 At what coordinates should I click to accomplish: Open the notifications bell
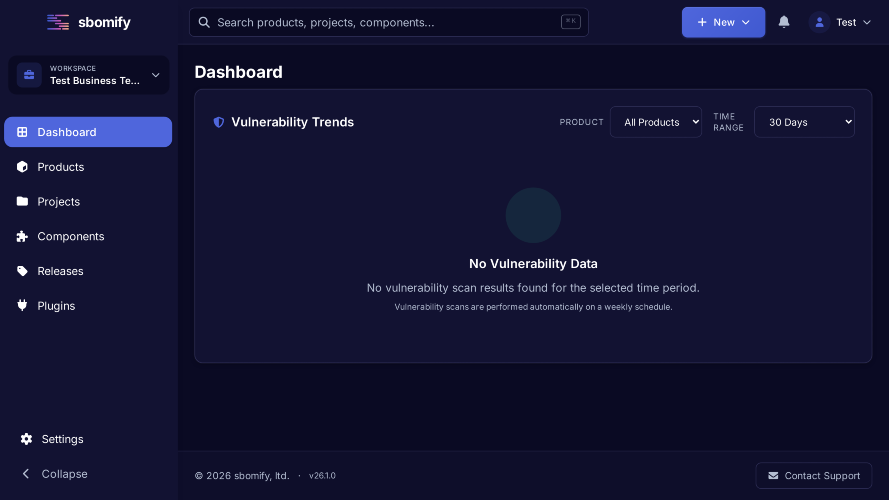(x=784, y=22)
